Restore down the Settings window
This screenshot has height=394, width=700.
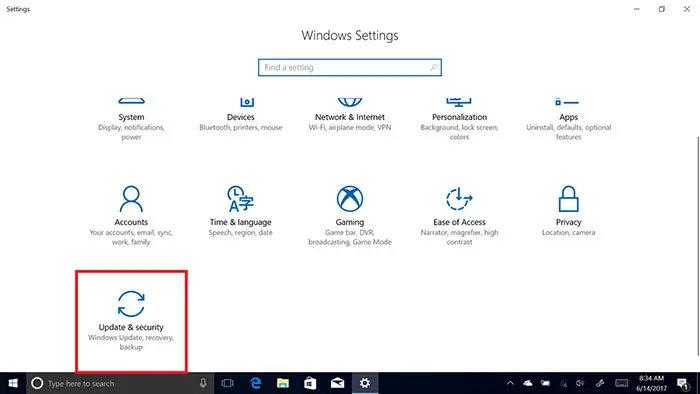pyautogui.click(x=662, y=9)
